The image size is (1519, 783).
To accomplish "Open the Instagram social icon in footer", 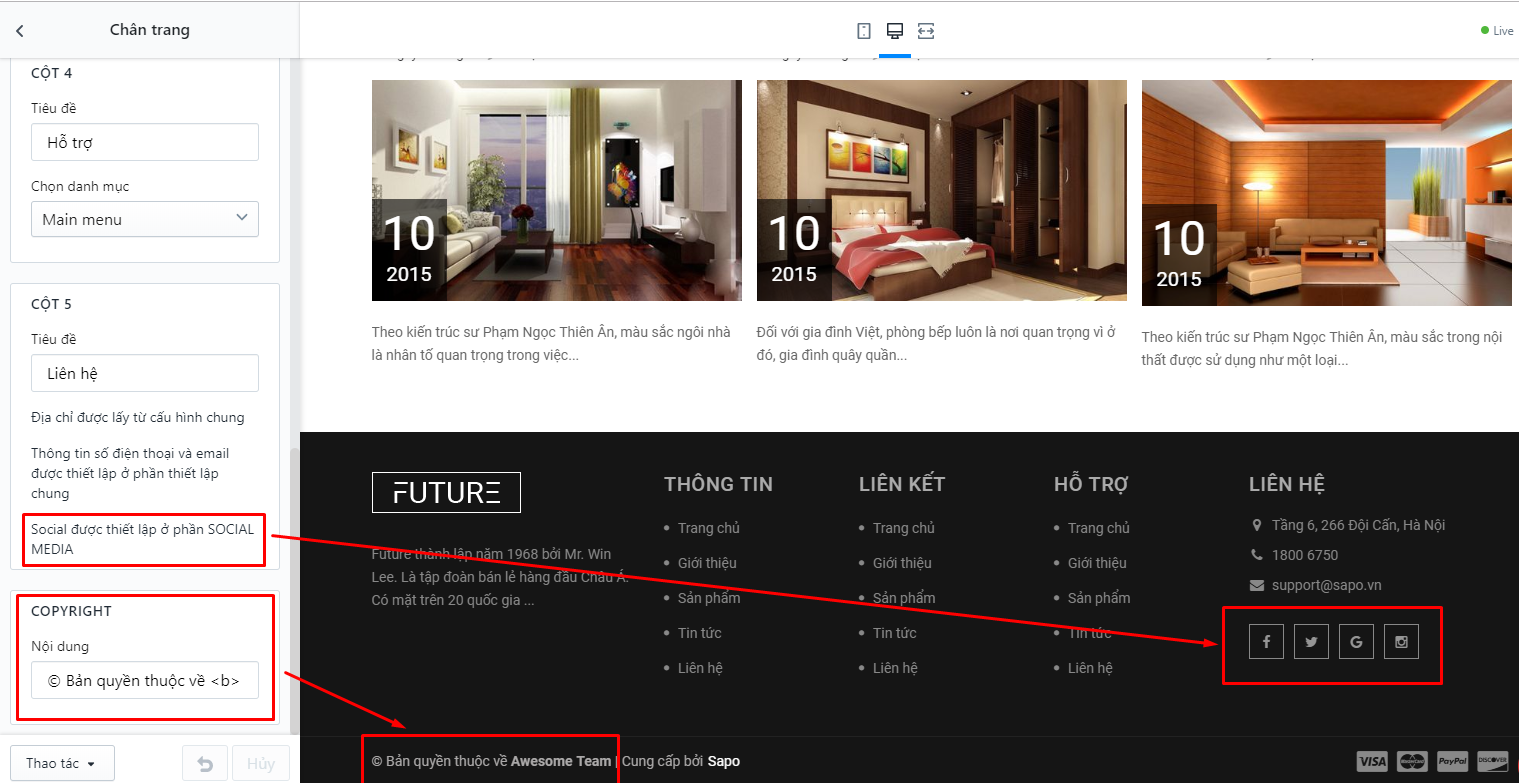I will 1401,642.
